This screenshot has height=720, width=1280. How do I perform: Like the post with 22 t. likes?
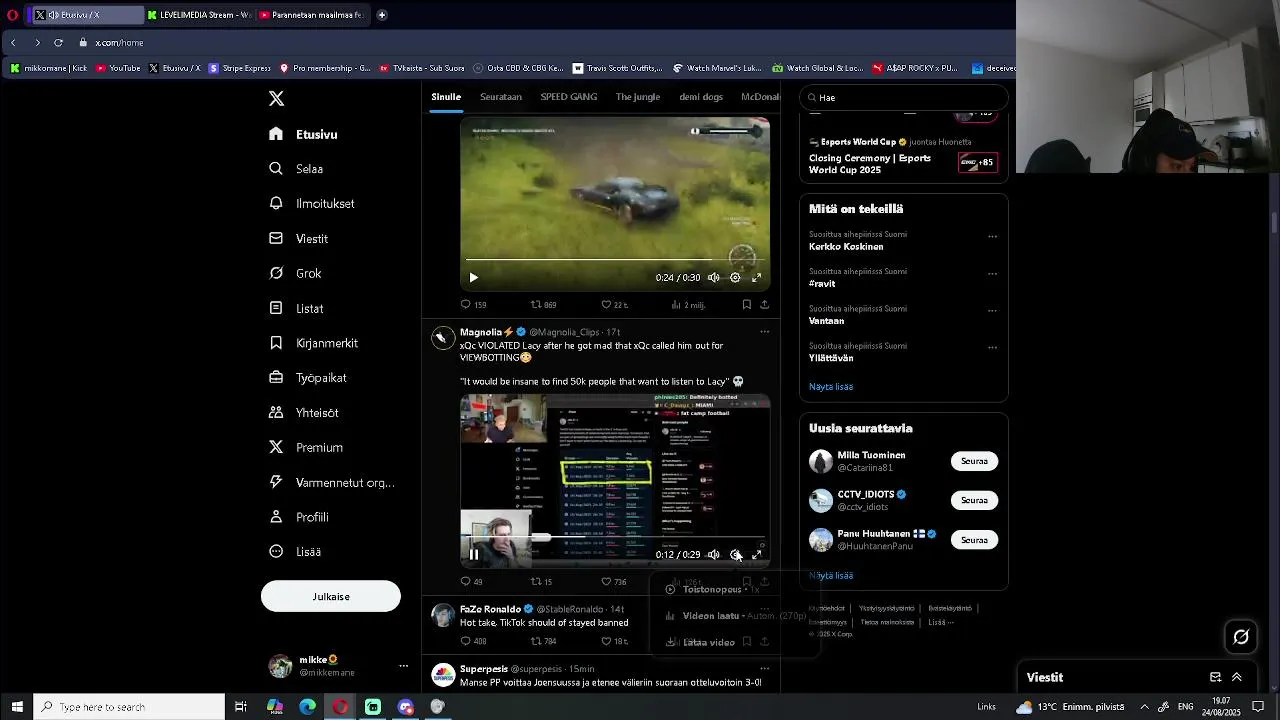click(614, 305)
